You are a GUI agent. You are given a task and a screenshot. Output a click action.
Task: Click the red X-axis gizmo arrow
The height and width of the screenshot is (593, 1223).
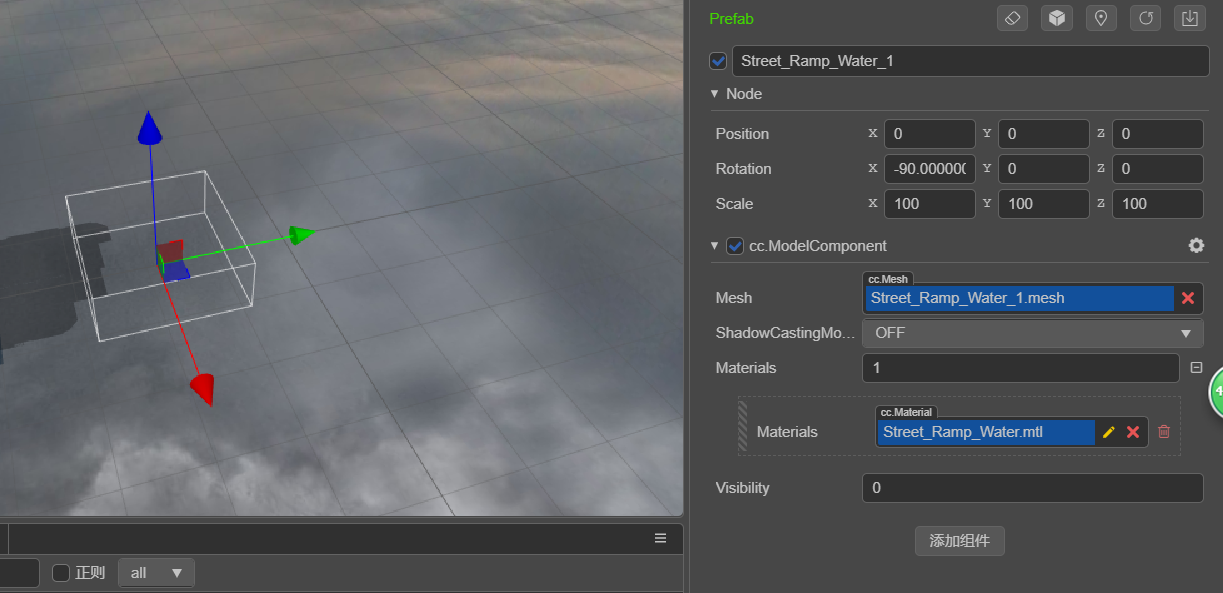203,388
